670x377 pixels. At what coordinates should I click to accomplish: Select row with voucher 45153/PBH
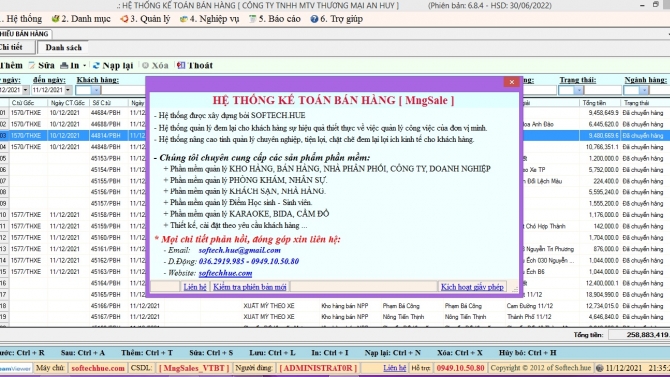coord(105,158)
